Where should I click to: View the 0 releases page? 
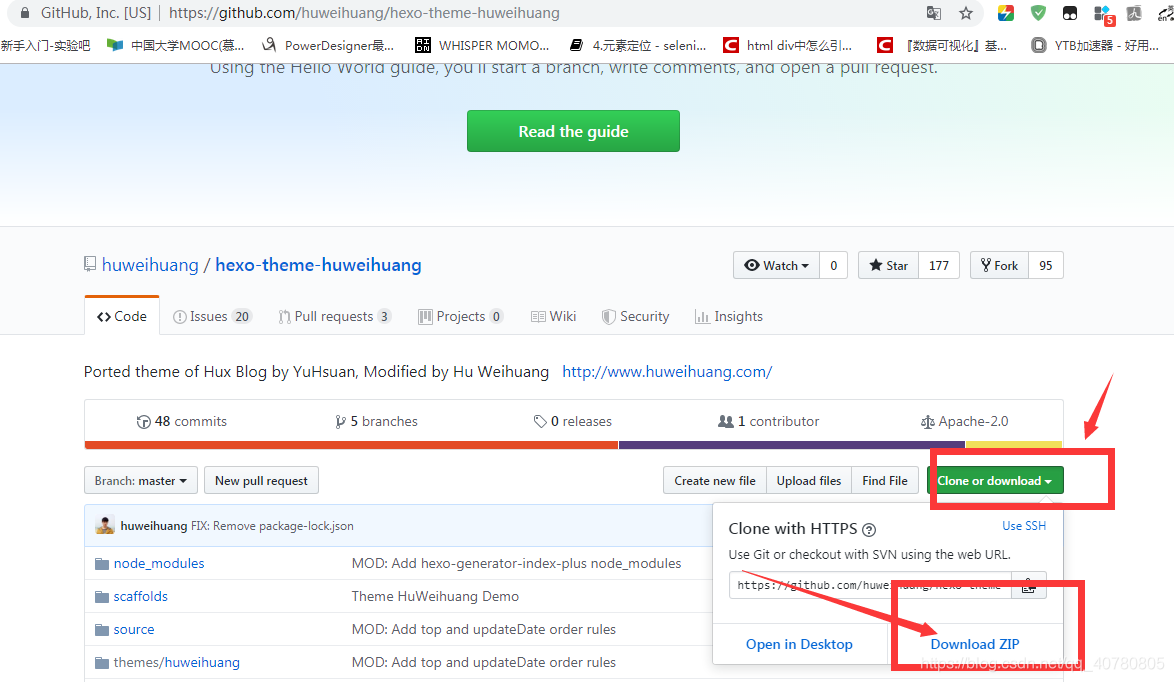click(573, 421)
